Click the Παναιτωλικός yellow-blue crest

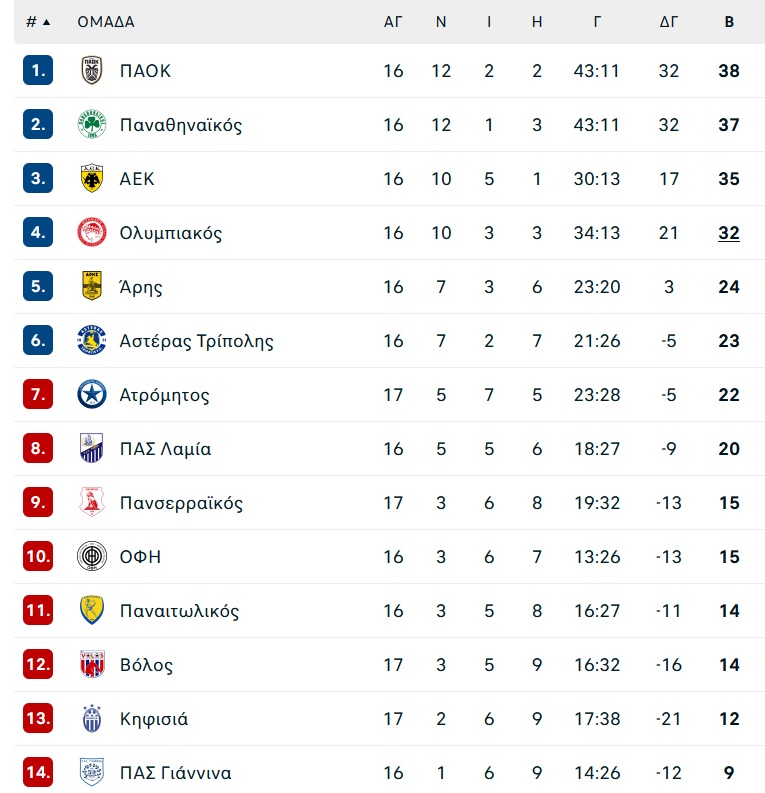(x=92, y=610)
